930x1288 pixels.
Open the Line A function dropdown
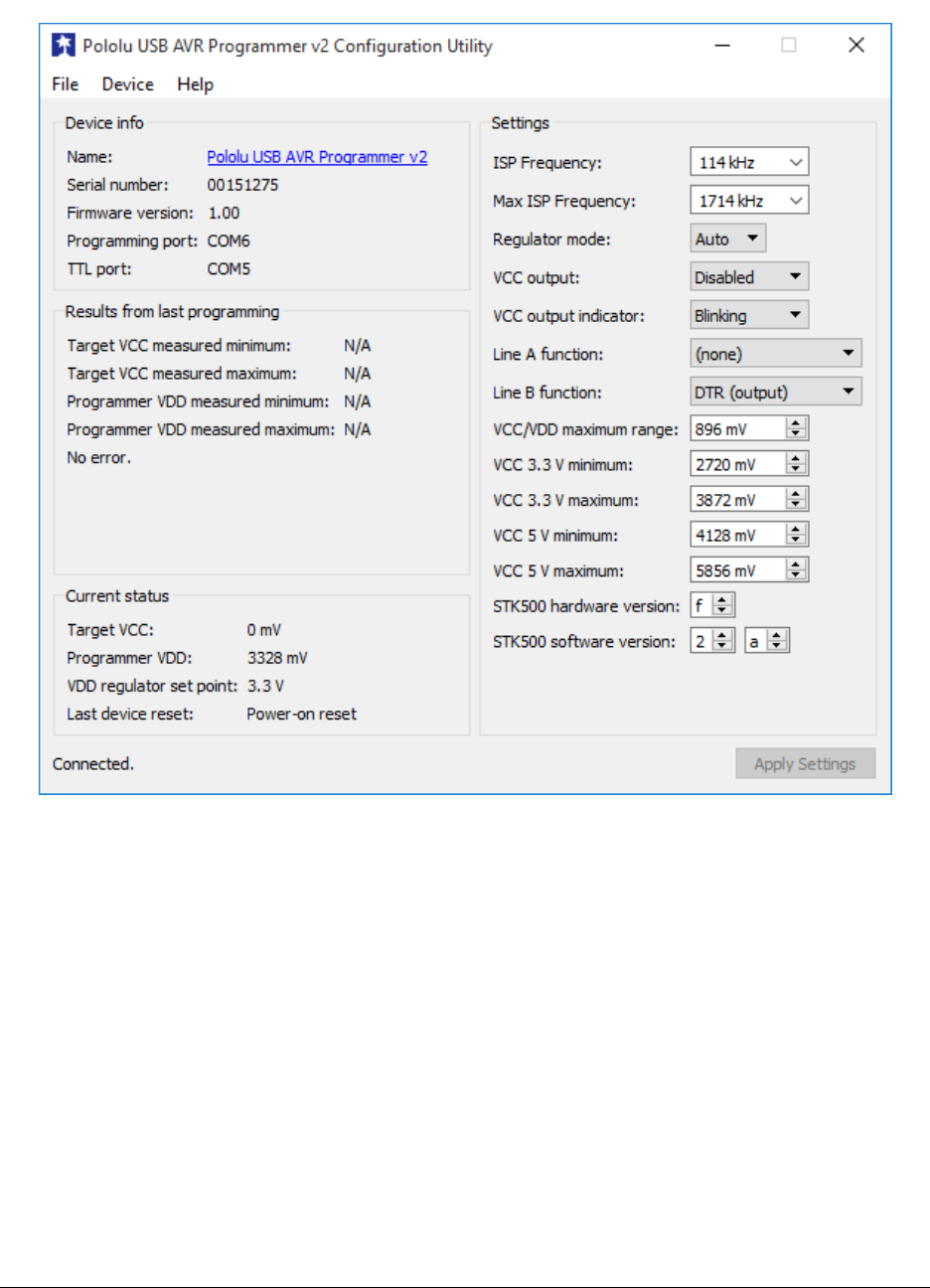click(776, 354)
